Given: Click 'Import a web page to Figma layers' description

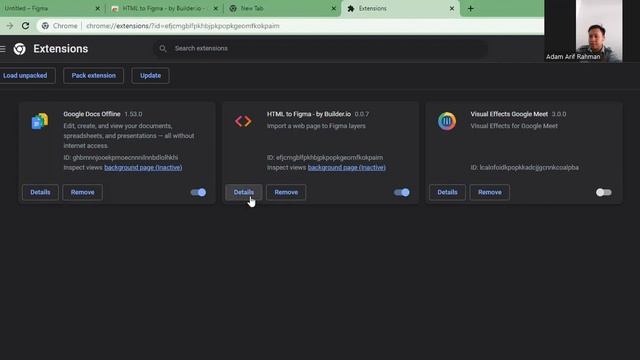Looking at the screenshot, I should pyautogui.click(x=316, y=126).
